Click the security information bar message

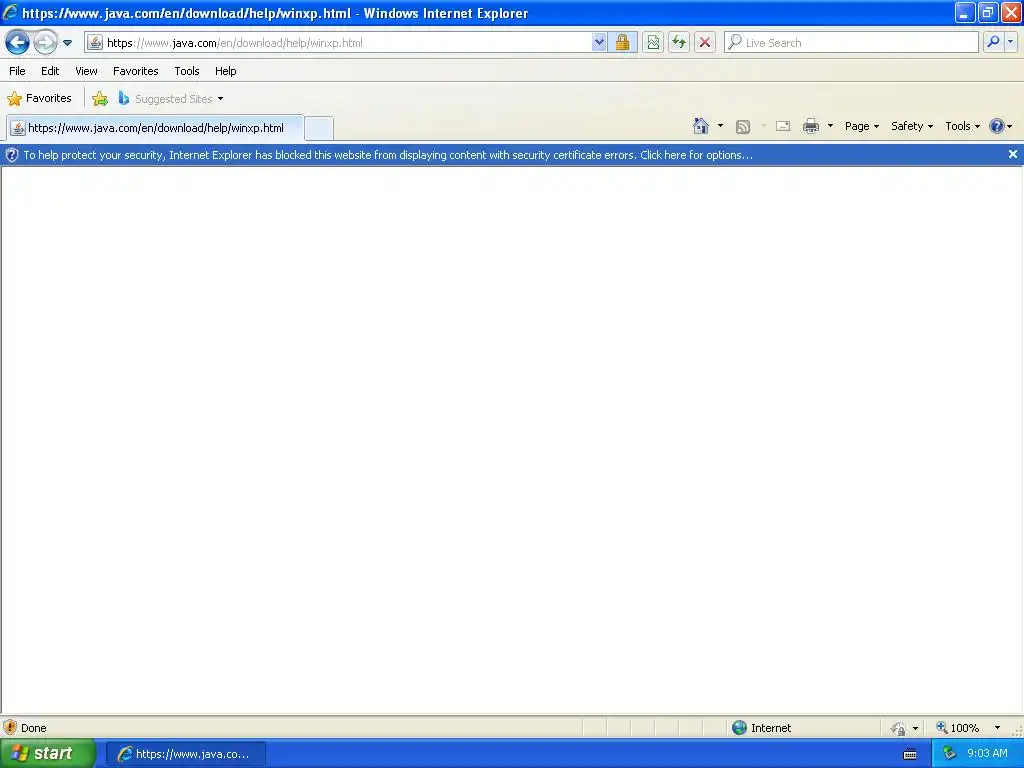(x=388, y=155)
